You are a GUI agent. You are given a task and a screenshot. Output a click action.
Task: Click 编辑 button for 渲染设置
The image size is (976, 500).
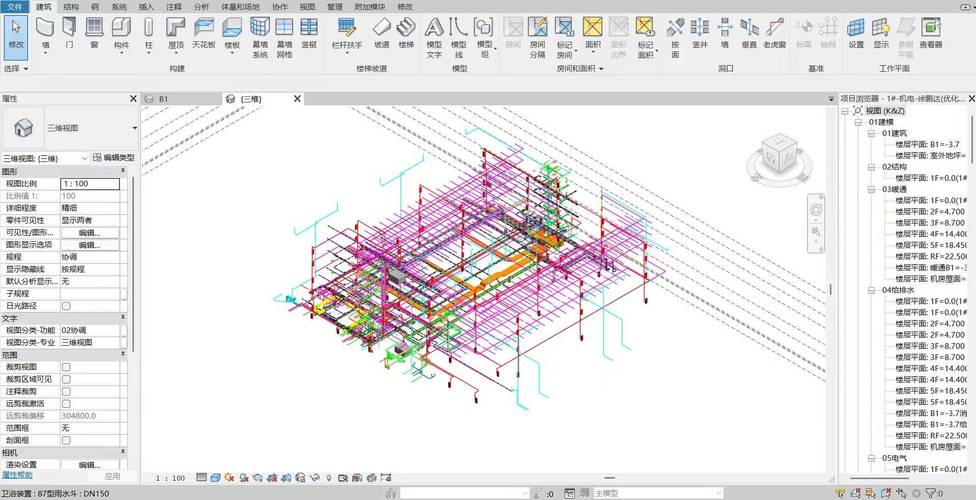pos(90,465)
